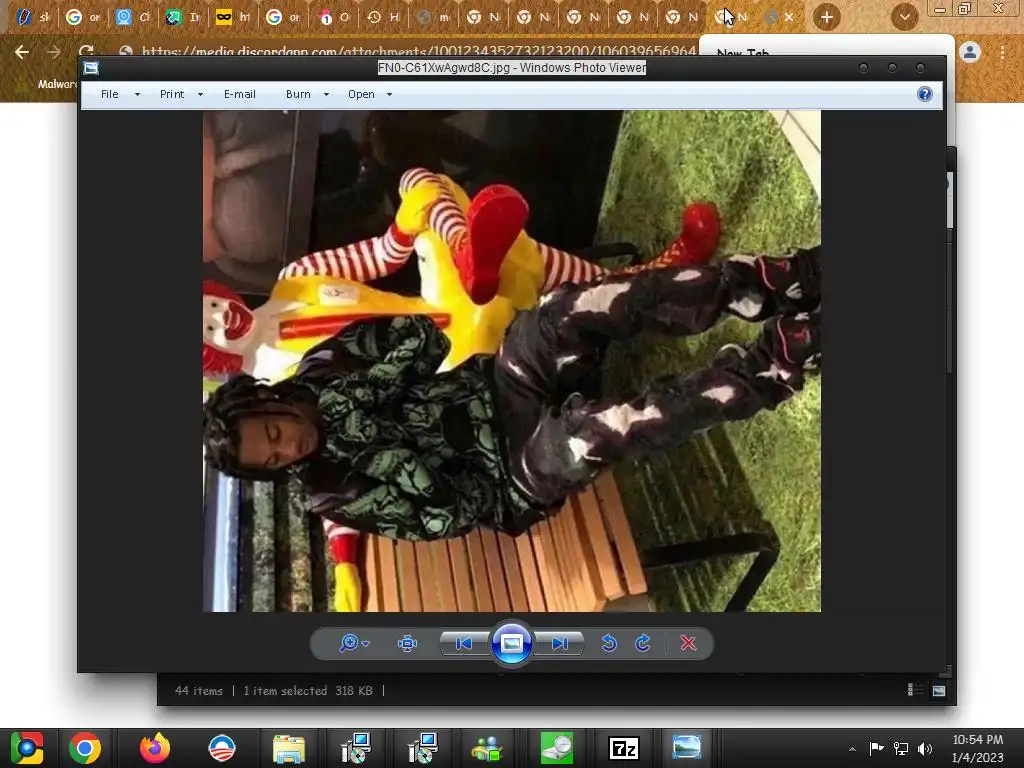1024x768 pixels.
Task: Open File Explorer from the taskbar
Action: pyautogui.click(x=289, y=749)
